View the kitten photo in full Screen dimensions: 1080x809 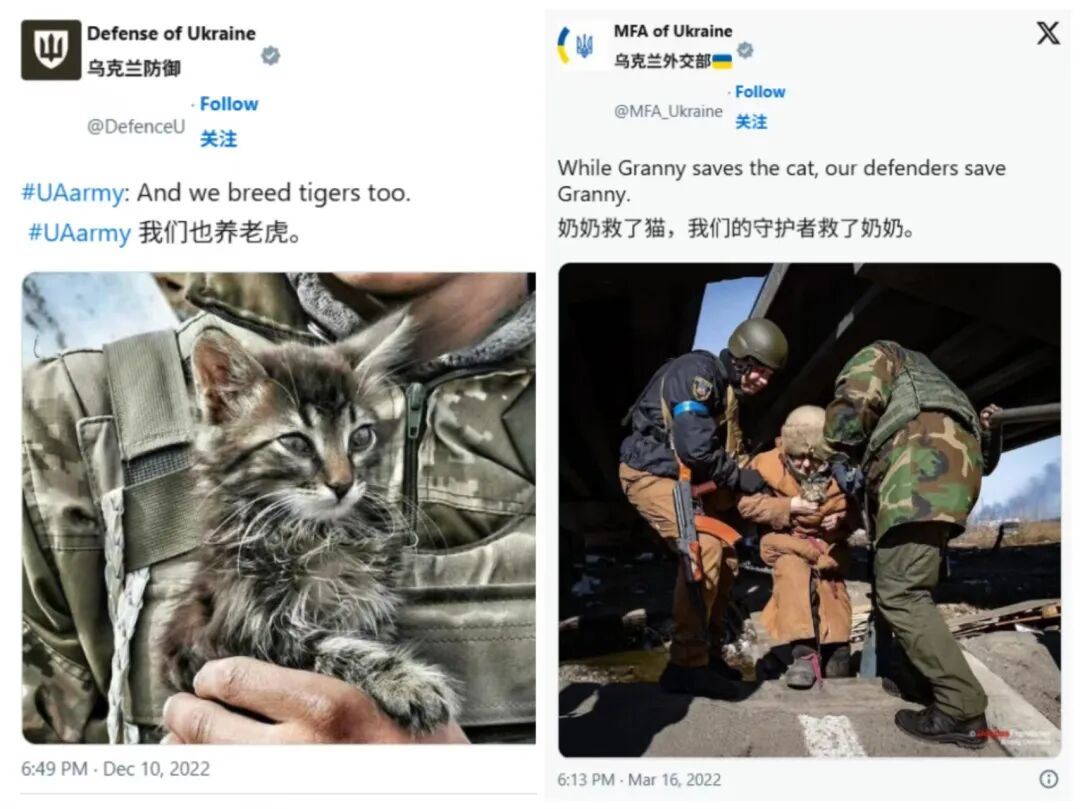(x=279, y=508)
